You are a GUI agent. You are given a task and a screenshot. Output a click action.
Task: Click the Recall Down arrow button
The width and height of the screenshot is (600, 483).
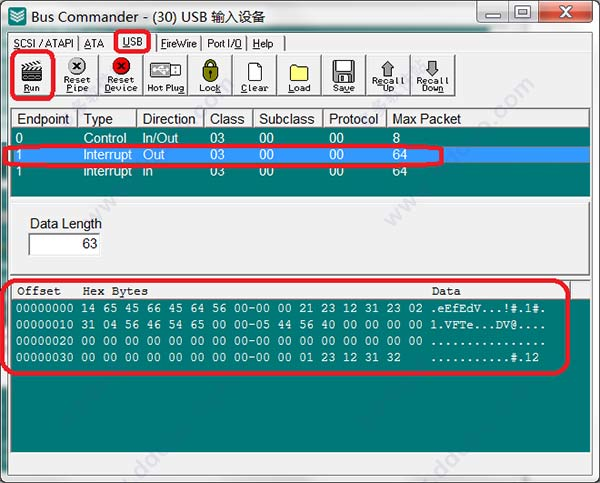point(432,75)
